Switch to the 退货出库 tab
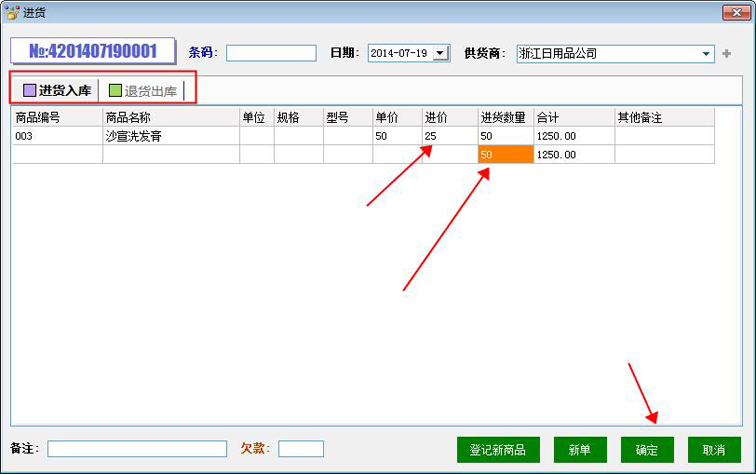Screen dimensions: 756x474 pyautogui.click(x=142, y=90)
